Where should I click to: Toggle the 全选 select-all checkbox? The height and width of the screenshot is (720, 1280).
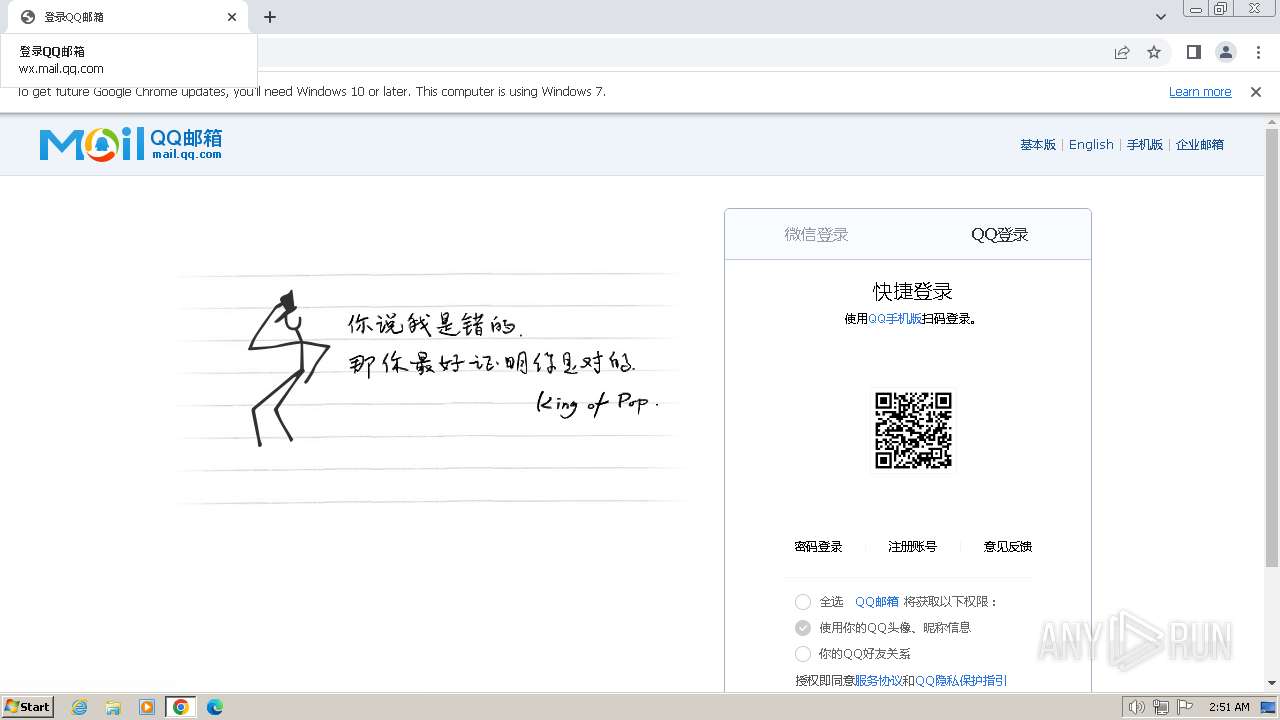coord(803,602)
